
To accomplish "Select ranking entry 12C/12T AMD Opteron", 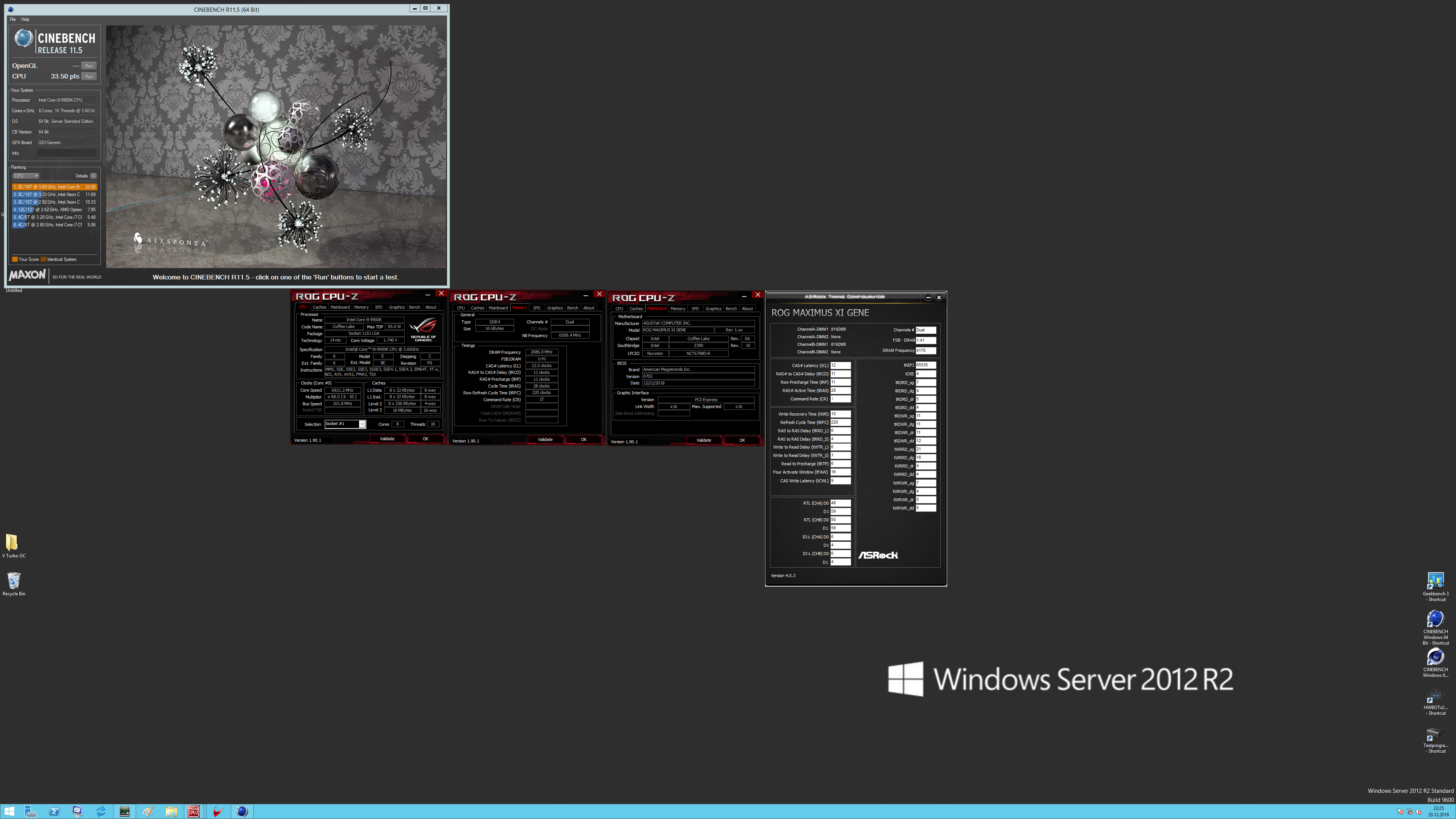I will pos(54,210).
